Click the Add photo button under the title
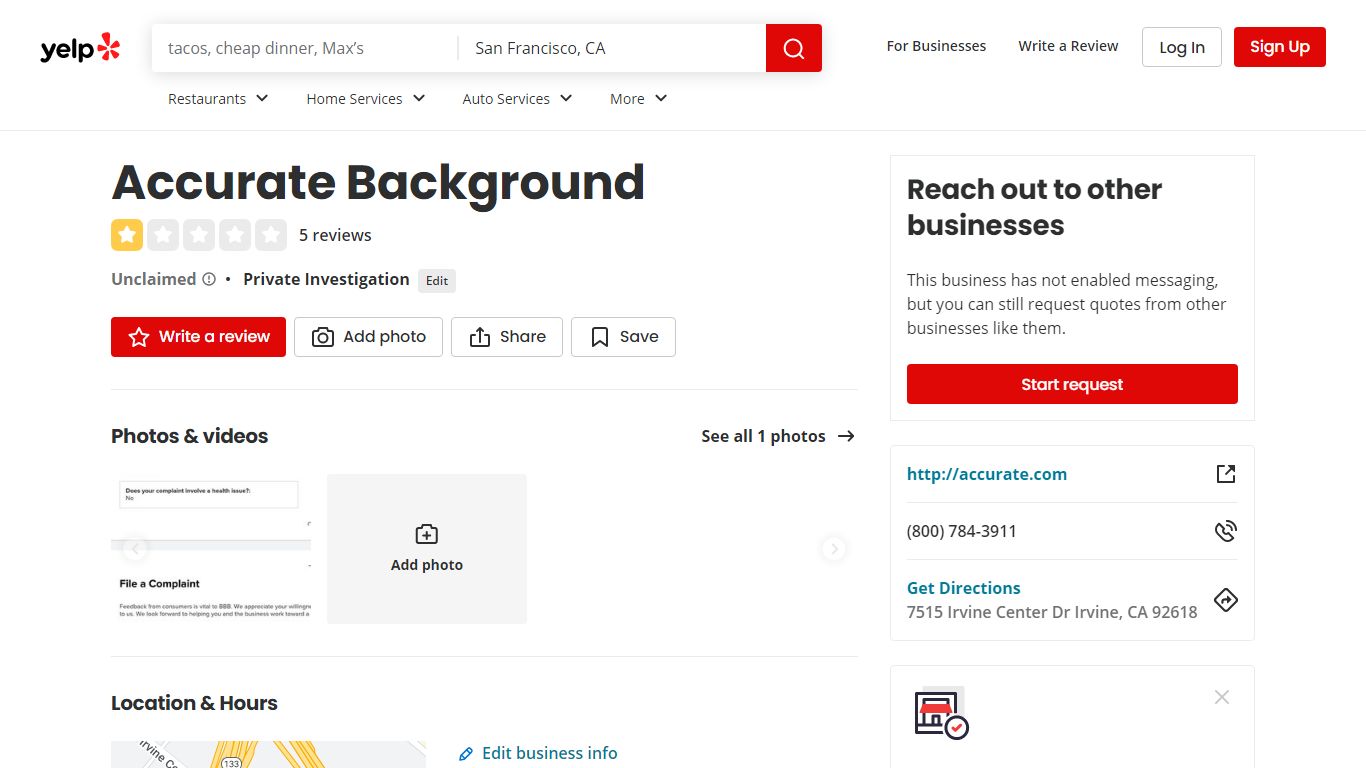This screenshot has width=1366, height=768. point(368,337)
